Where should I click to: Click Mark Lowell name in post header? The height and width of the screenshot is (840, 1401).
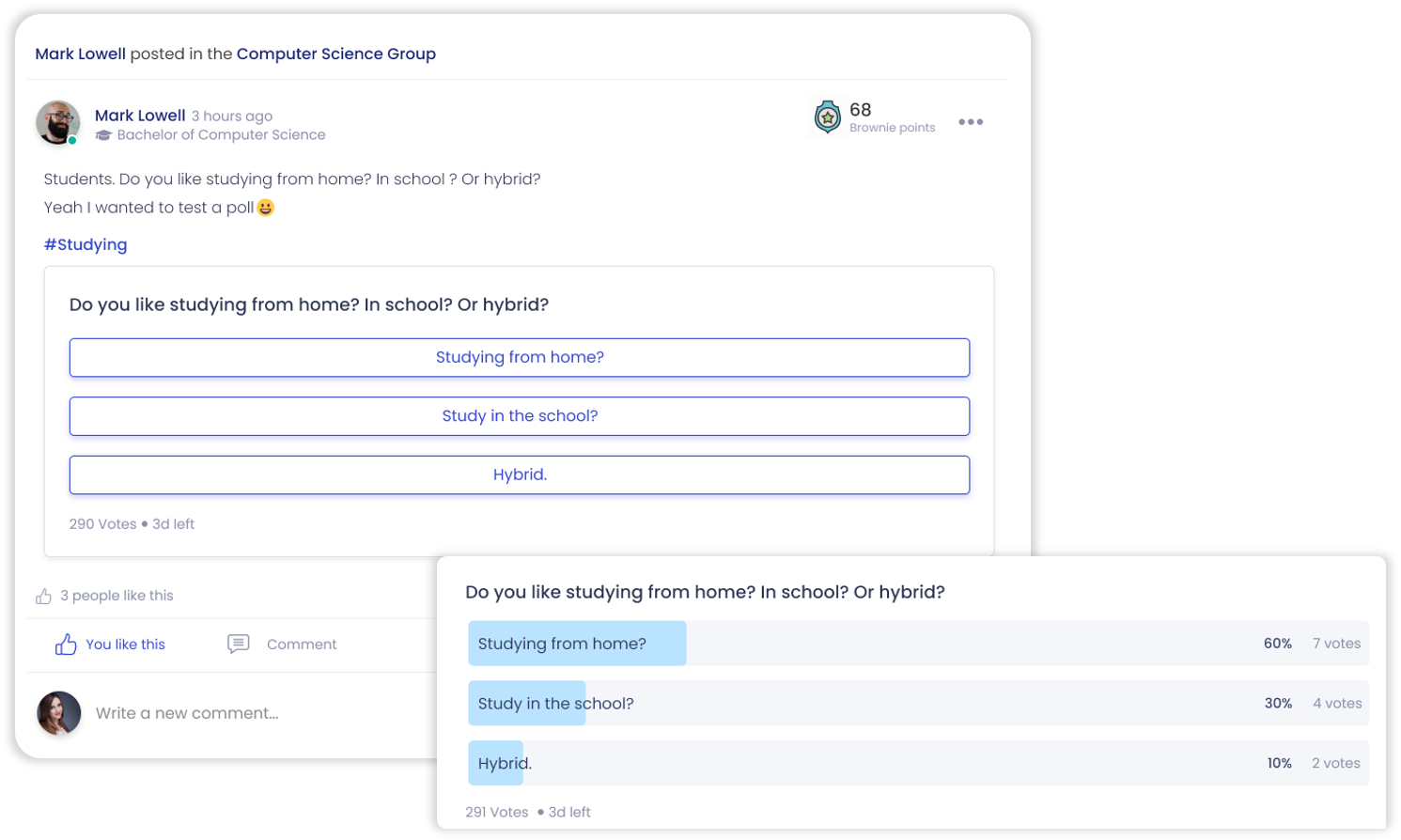[x=140, y=116]
